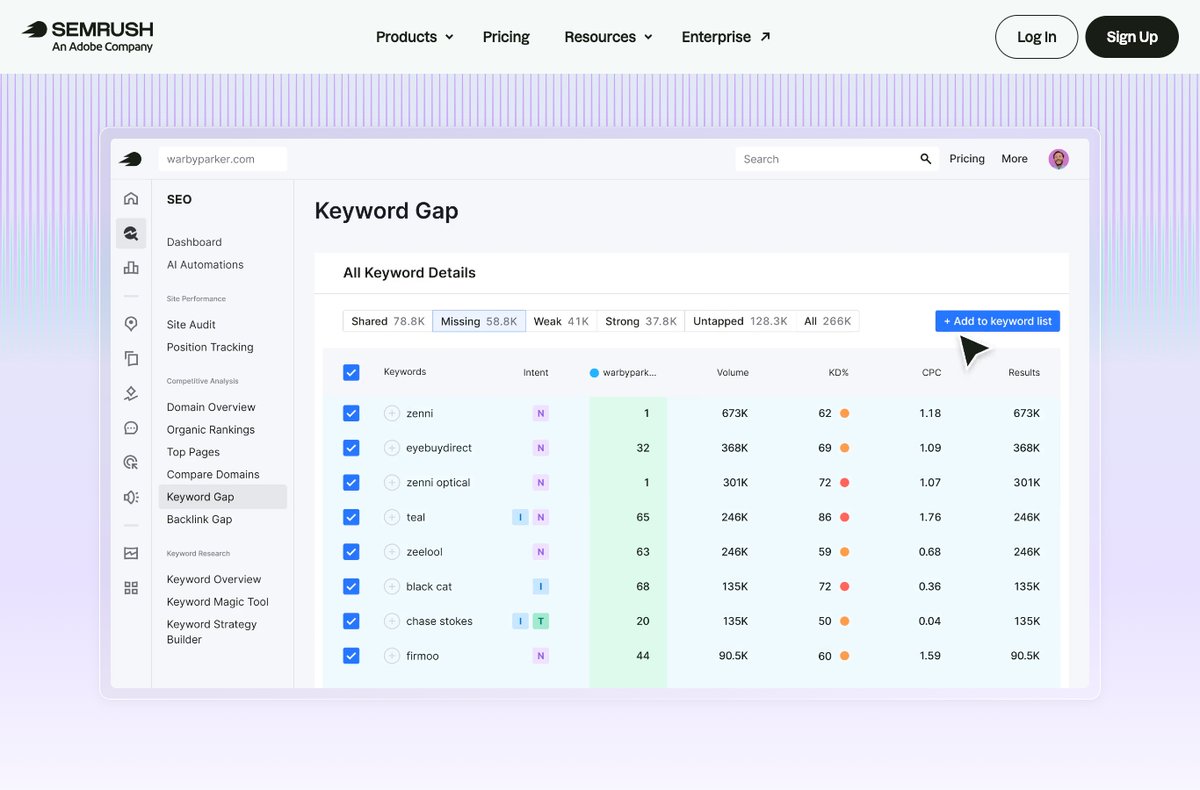Open the More menu in the app toolbar

click(x=1014, y=159)
